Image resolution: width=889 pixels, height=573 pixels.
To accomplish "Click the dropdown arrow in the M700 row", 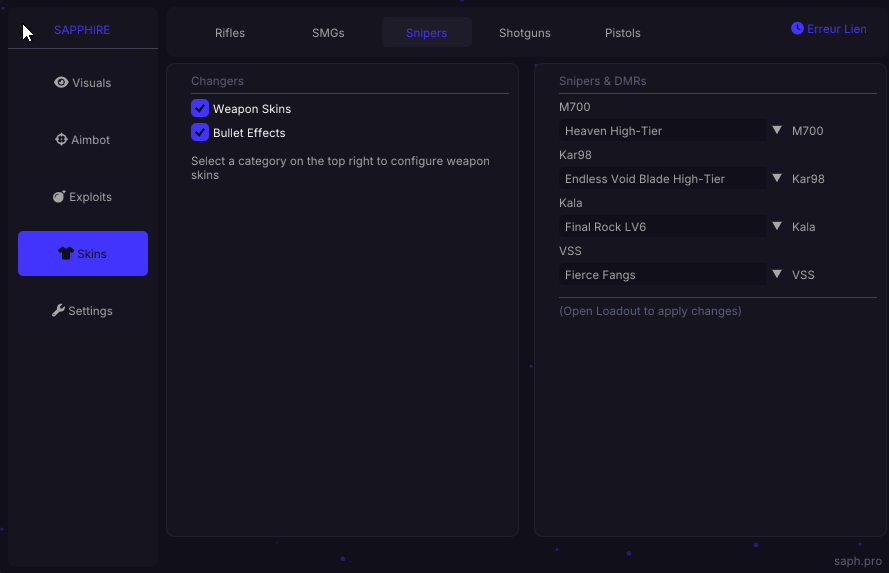I will pyautogui.click(x=777, y=130).
